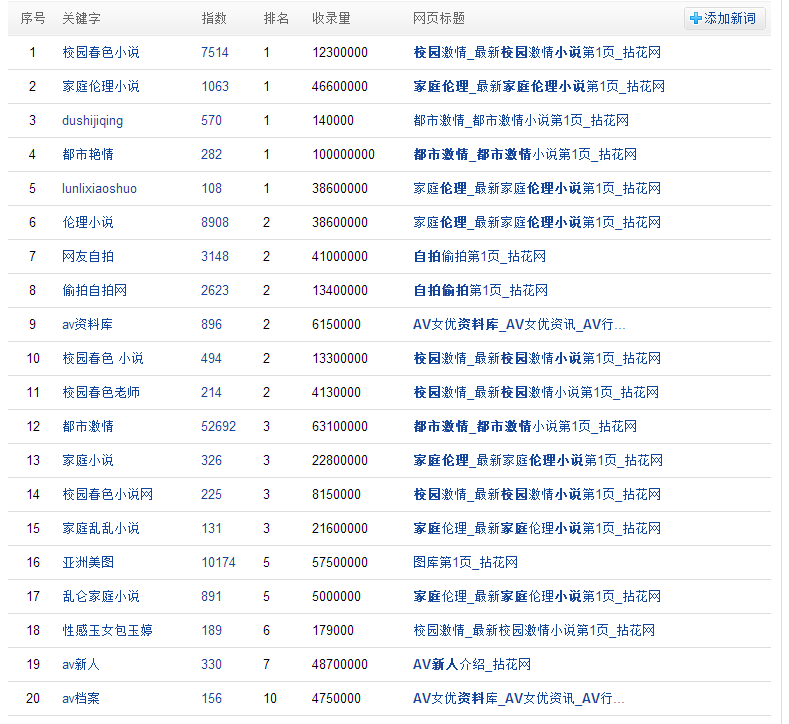This screenshot has width=789, height=724.
Task: Click the 添加新词 button
Action: (x=724, y=19)
